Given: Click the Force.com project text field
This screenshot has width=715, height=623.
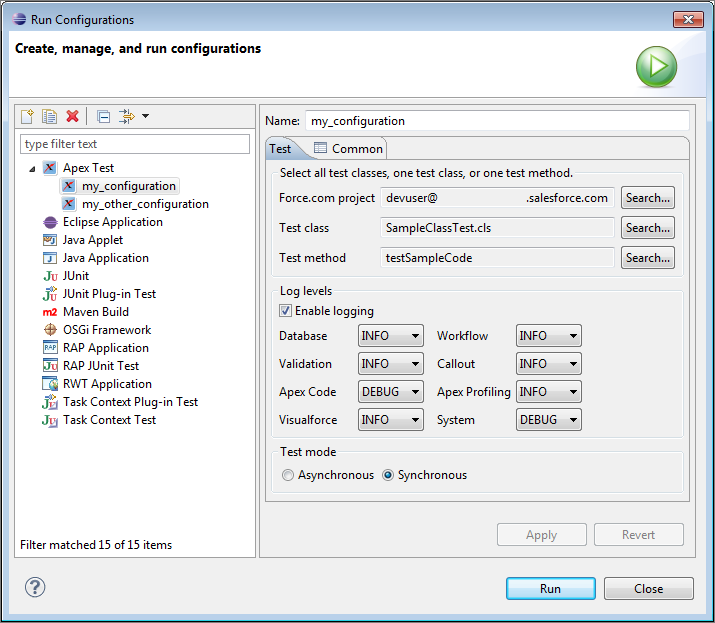Looking at the screenshot, I should point(497,198).
